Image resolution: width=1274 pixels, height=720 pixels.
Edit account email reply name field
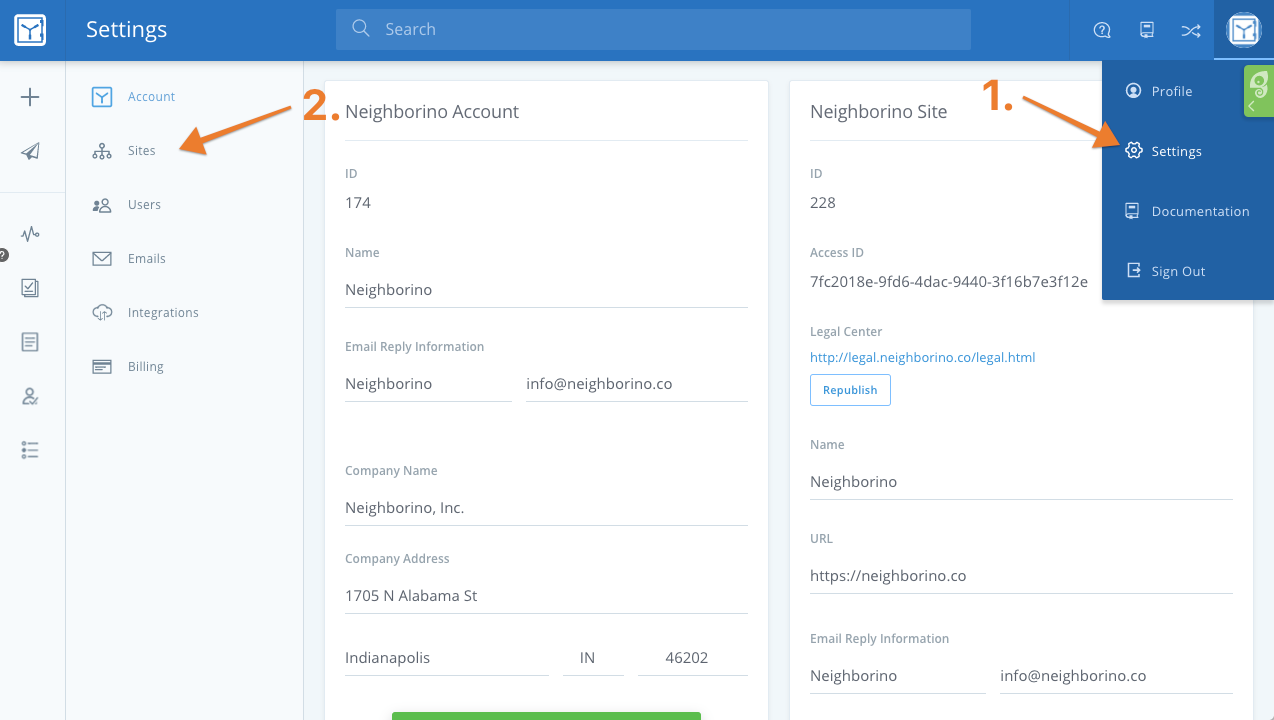coord(428,384)
